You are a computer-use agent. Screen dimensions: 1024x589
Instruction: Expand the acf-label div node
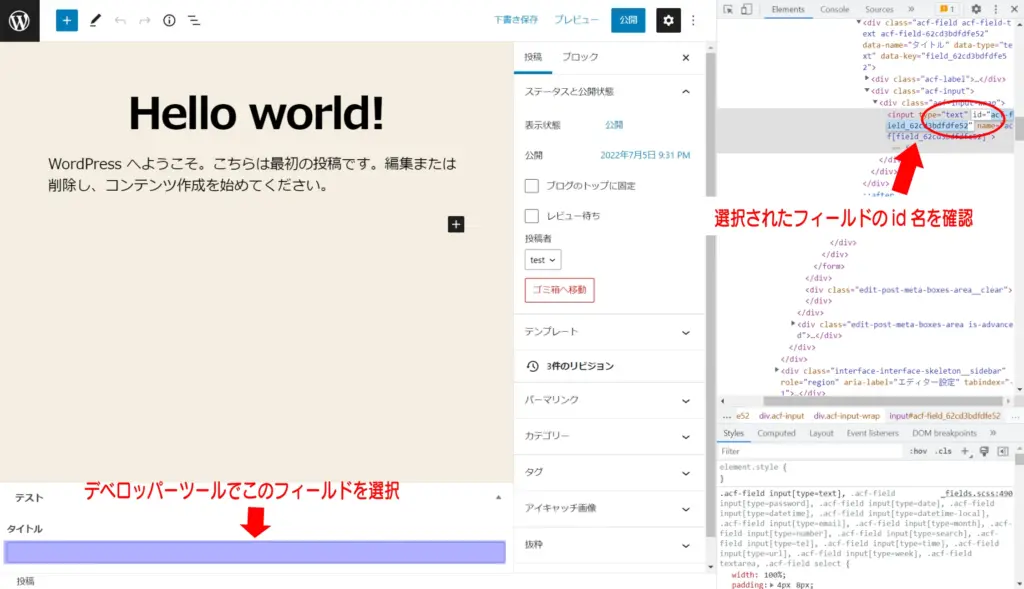[x=867, y=78]
